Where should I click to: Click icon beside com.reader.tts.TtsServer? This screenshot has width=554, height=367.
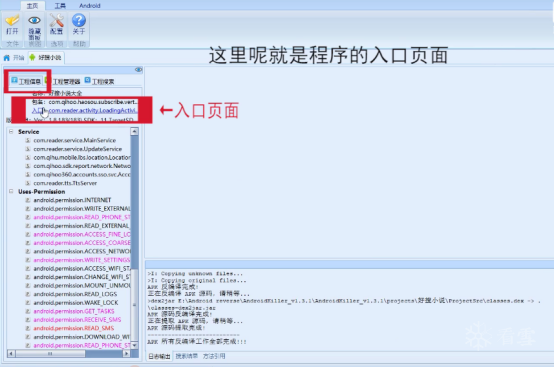pyautogui.click(x=28, y=183)
